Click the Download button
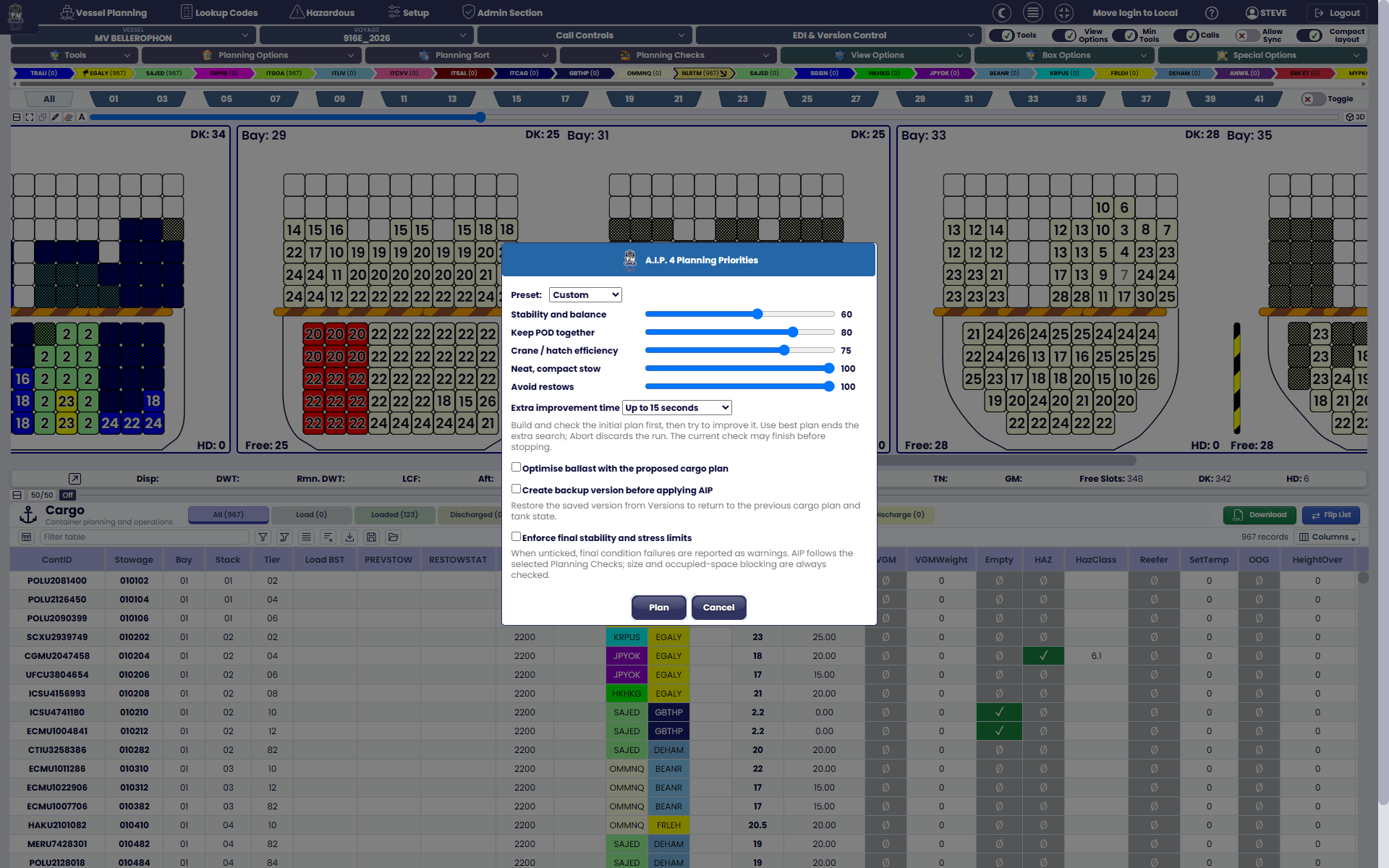Viewport: 1389px width, 868px height. click(1260, 515)
